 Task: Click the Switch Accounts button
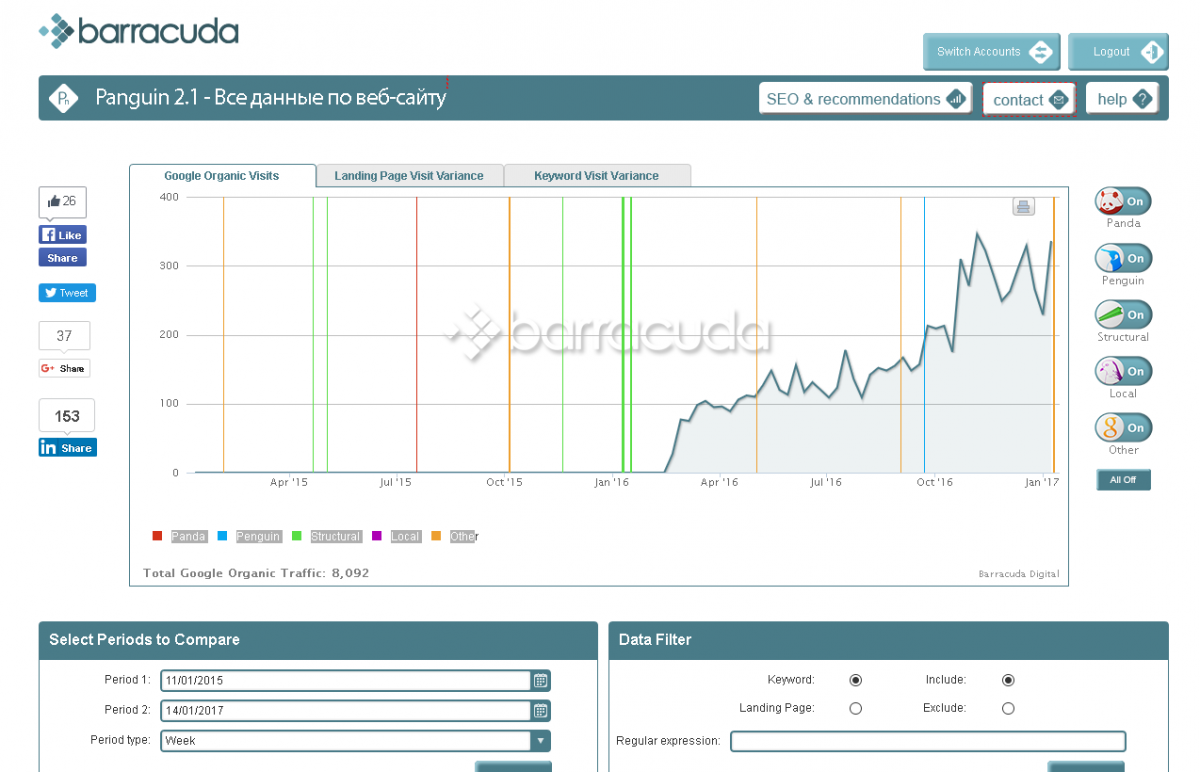pyautogui.click(x=991, y=52)
